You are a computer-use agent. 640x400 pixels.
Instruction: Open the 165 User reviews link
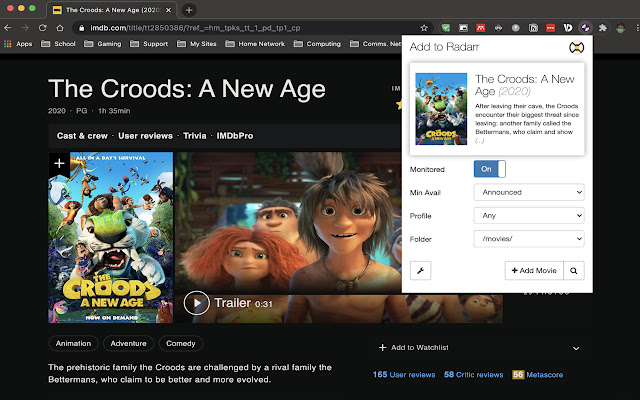(x=404, y=375)
